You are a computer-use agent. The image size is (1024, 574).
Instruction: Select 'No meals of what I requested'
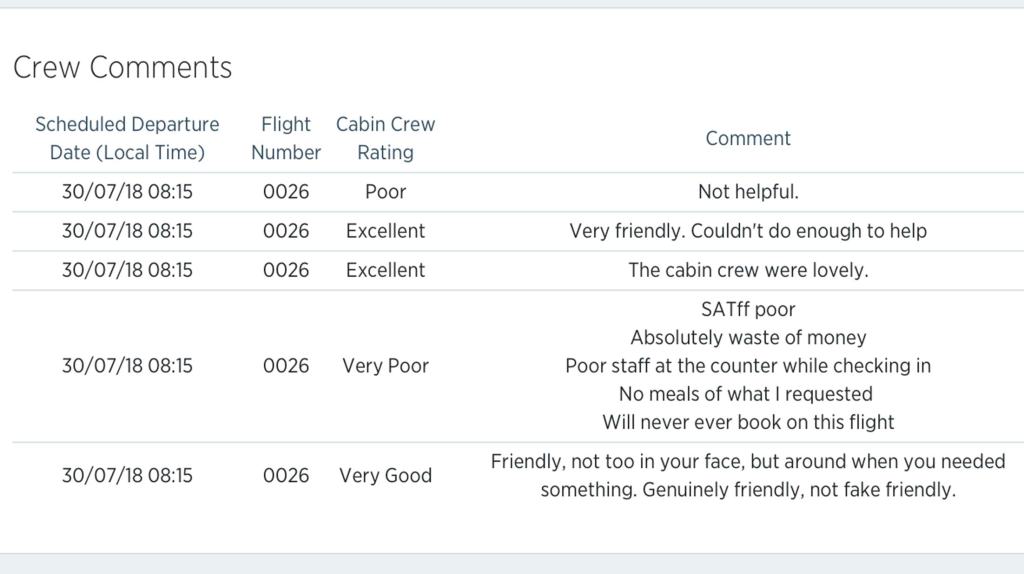click(x=748, y=394)
